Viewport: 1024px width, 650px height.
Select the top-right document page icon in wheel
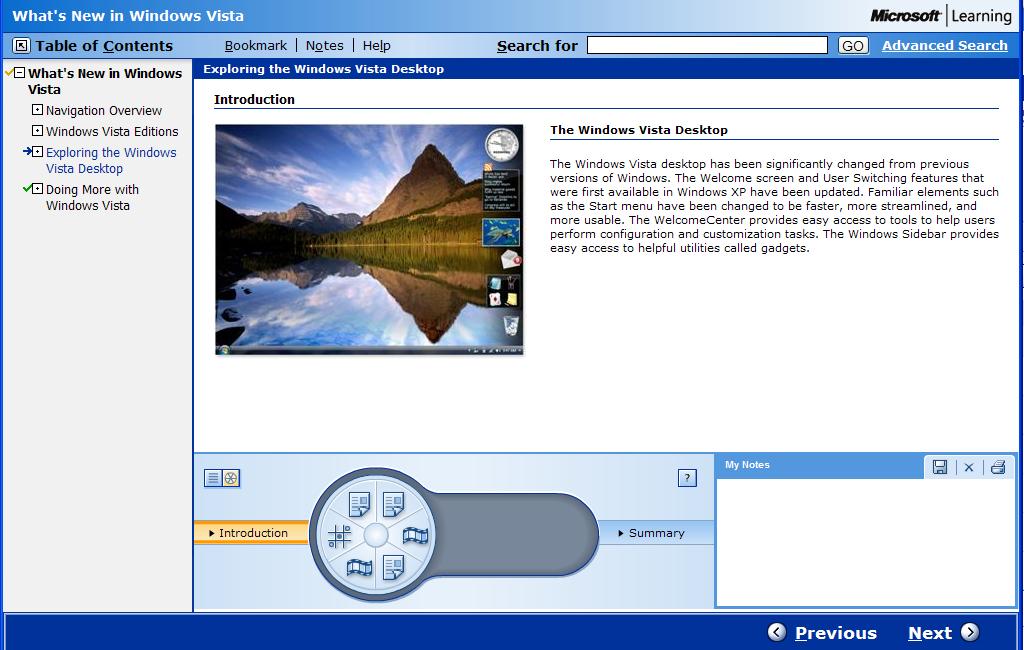coord(393,504)
